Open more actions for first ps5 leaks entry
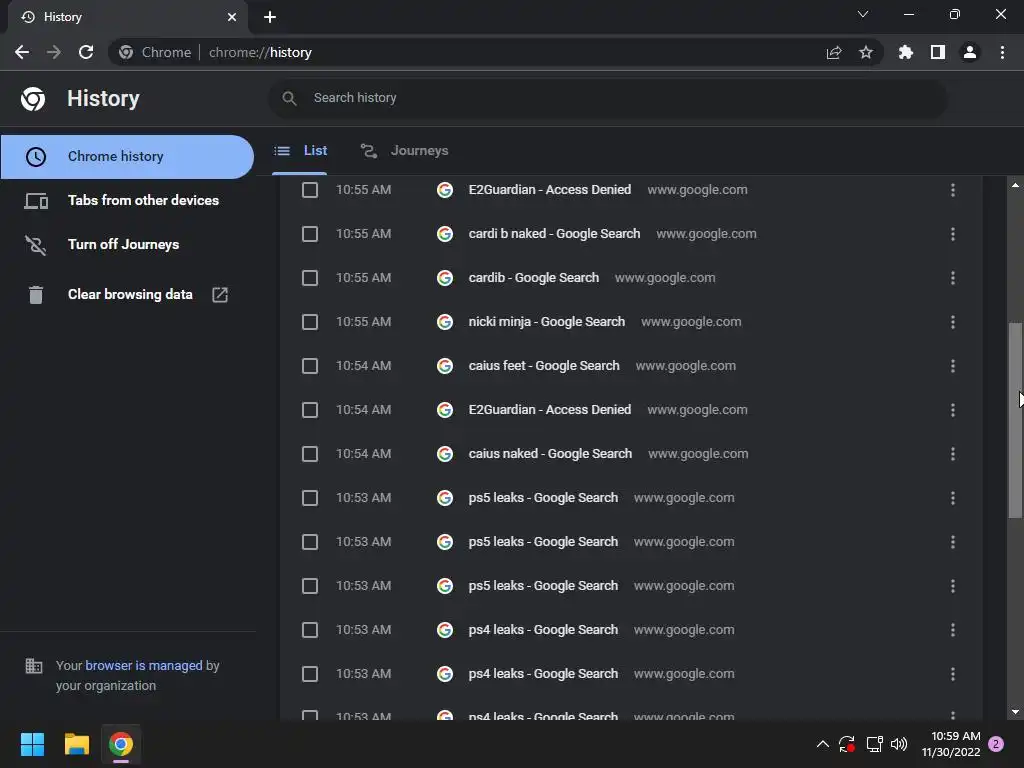 coord(953,498)
